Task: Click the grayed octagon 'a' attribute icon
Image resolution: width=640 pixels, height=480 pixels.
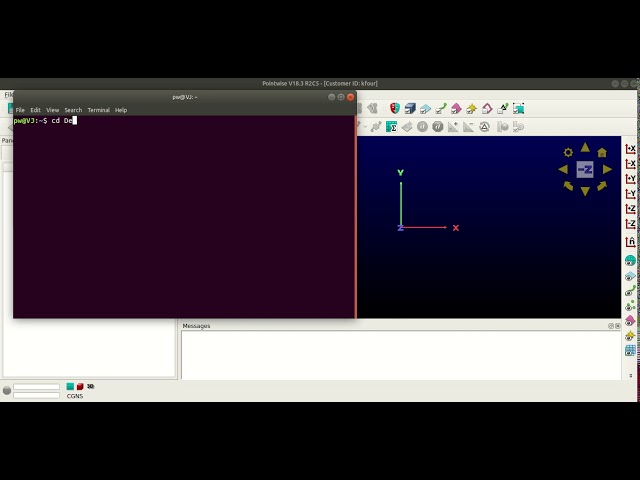Action: [438, 127]
